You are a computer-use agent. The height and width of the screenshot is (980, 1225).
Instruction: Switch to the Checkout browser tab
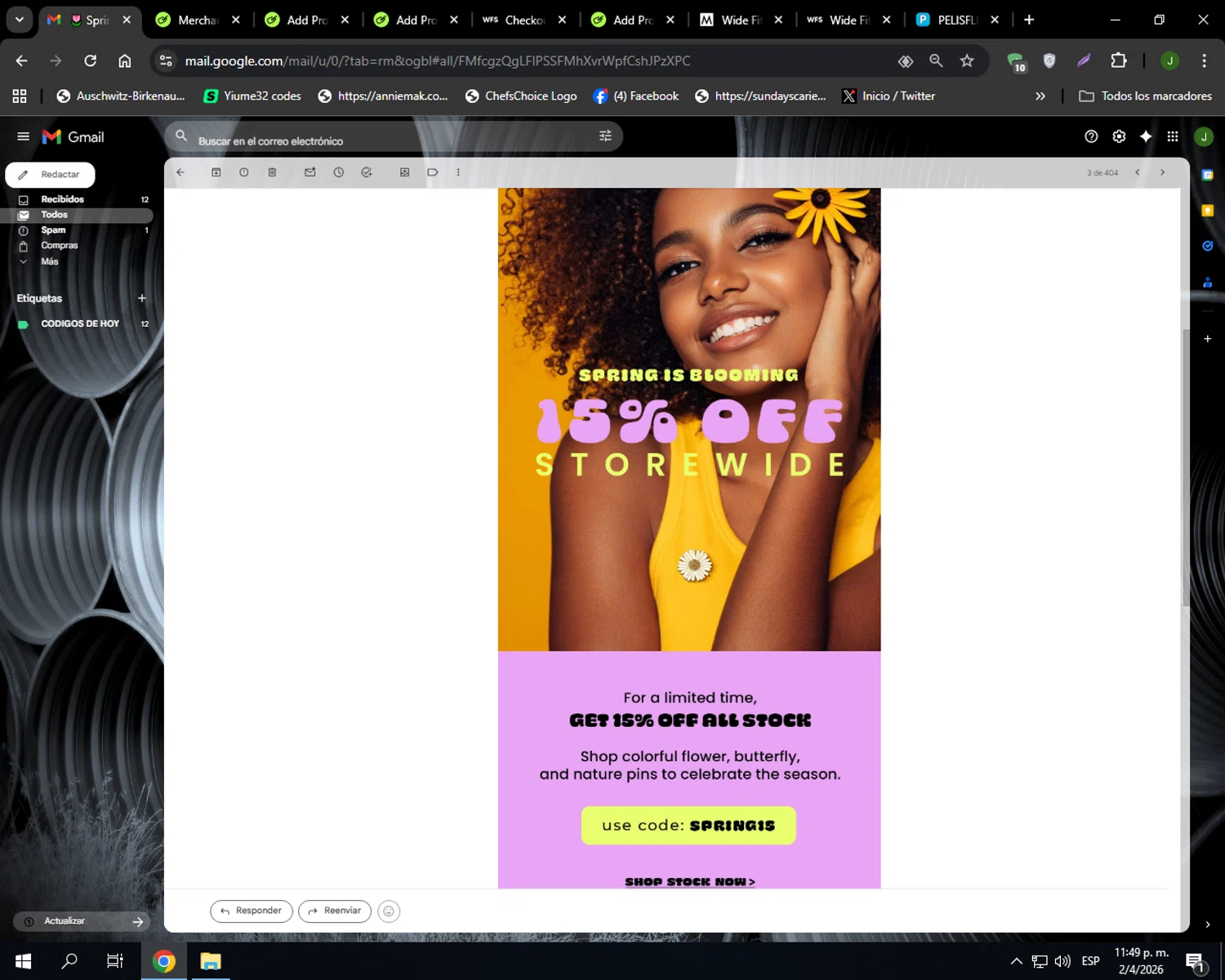pyautogui.click(x=525, y=20)
